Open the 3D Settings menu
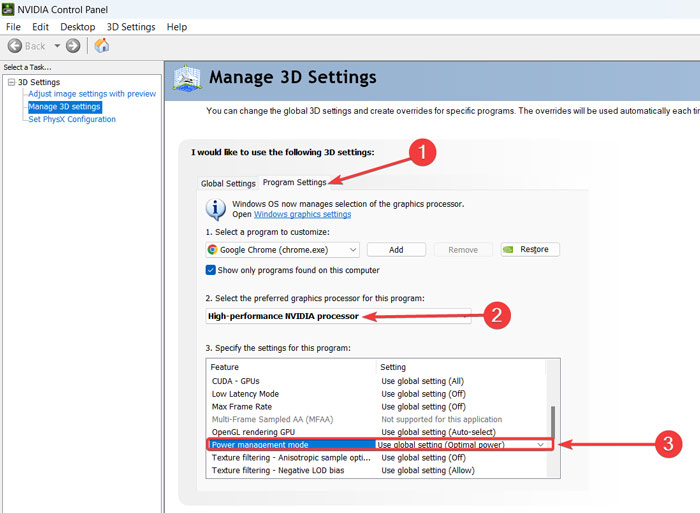Screen dimensions: 700x513 (x=131, y=27)
